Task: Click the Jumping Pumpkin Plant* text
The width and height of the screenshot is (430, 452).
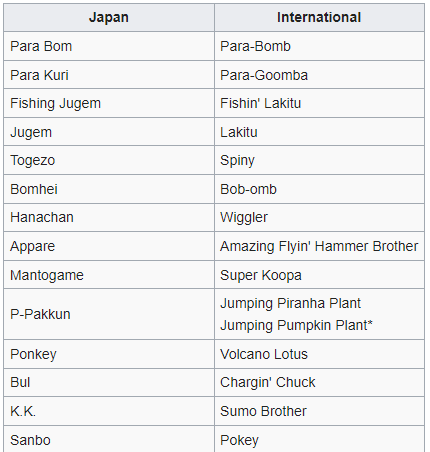Action: tap(296, 325)
